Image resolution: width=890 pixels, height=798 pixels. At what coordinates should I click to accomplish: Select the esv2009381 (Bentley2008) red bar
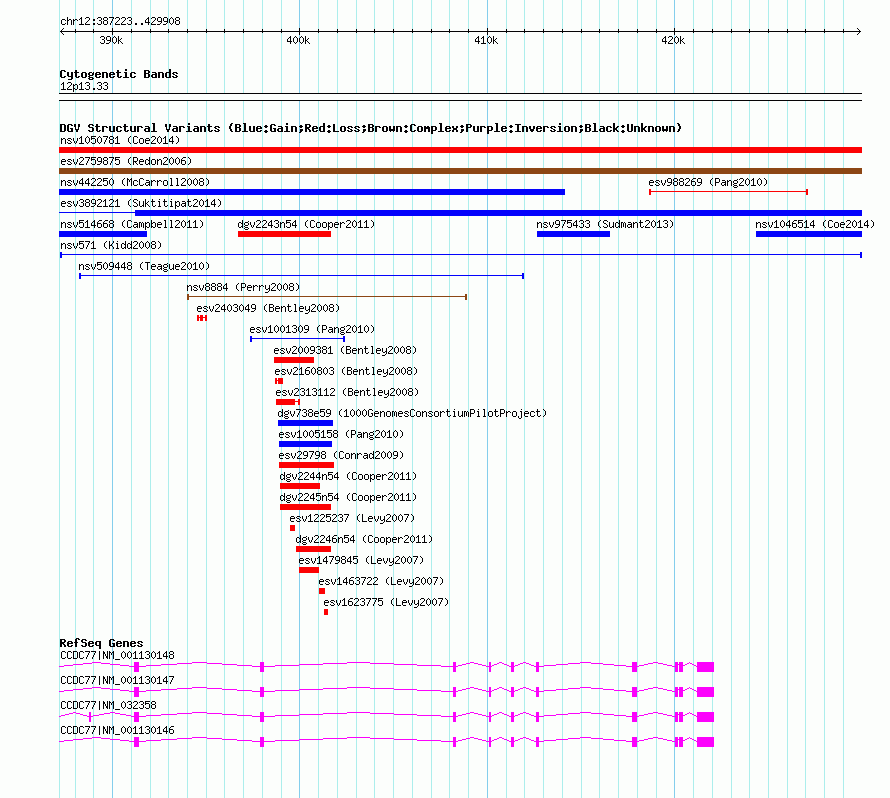(x=294, y=360)
